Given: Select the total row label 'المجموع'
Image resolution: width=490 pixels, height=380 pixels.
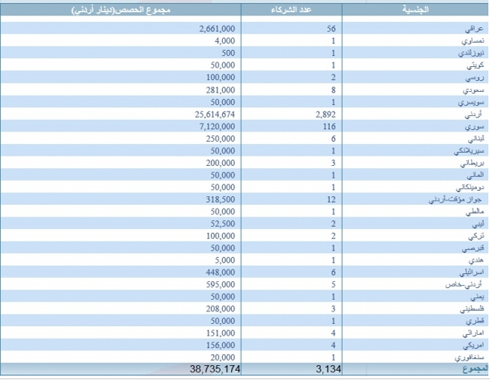Looking at the screenshot, I should click(x=475, y=369).
